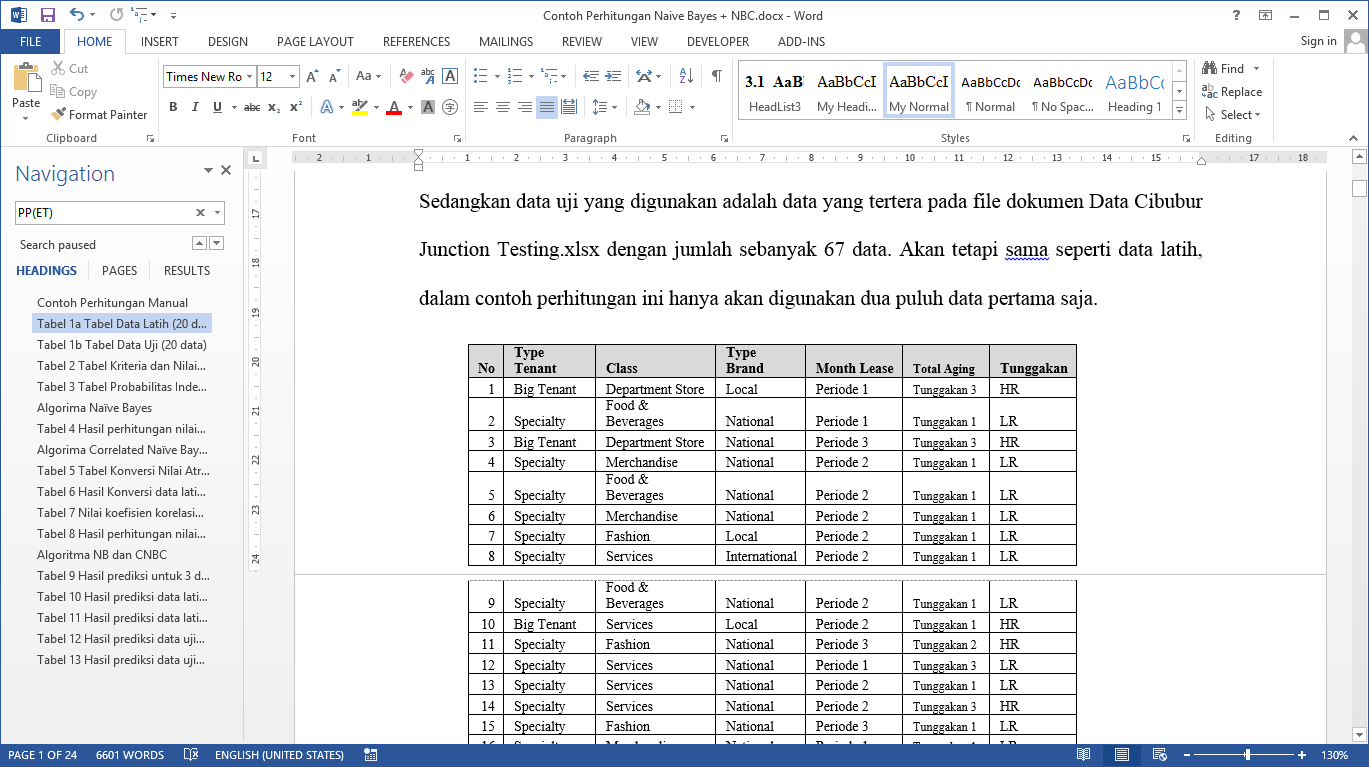Screen dimensions: 1369x767
Task: Click the navigation search box
Action: [x=104, y=213]
